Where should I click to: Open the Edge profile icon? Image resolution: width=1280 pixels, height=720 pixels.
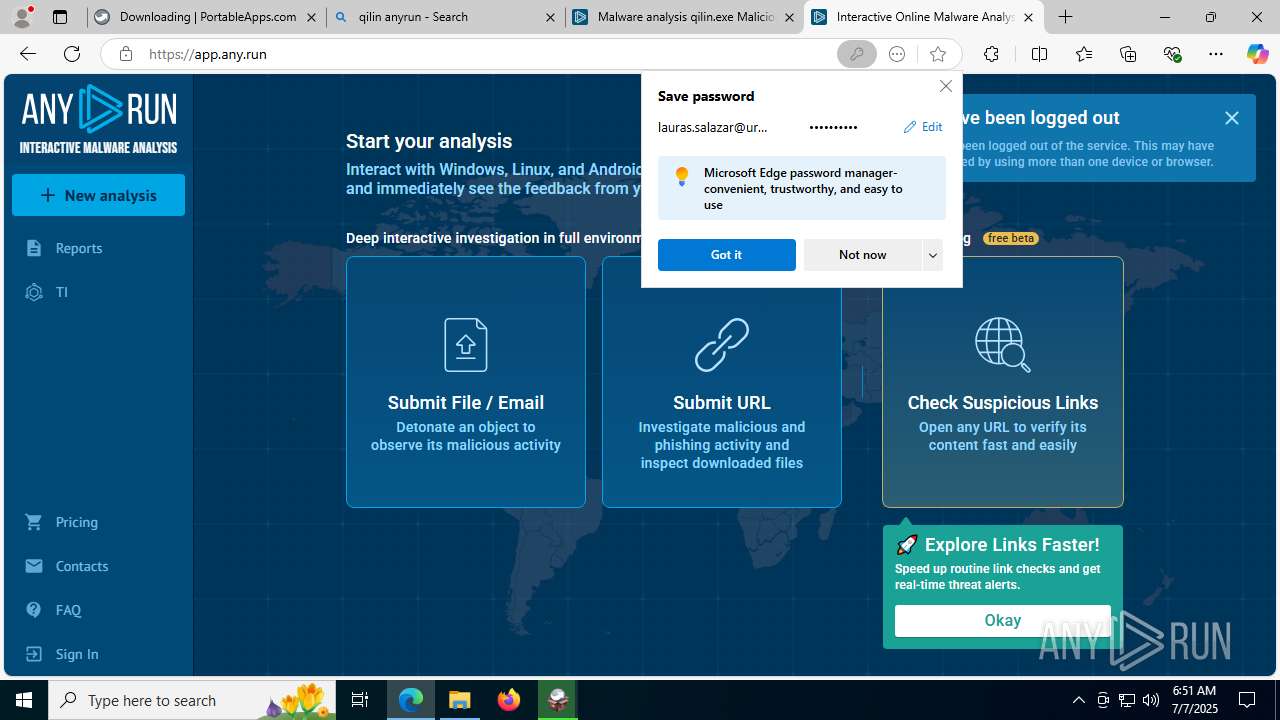tap(22, 17)
